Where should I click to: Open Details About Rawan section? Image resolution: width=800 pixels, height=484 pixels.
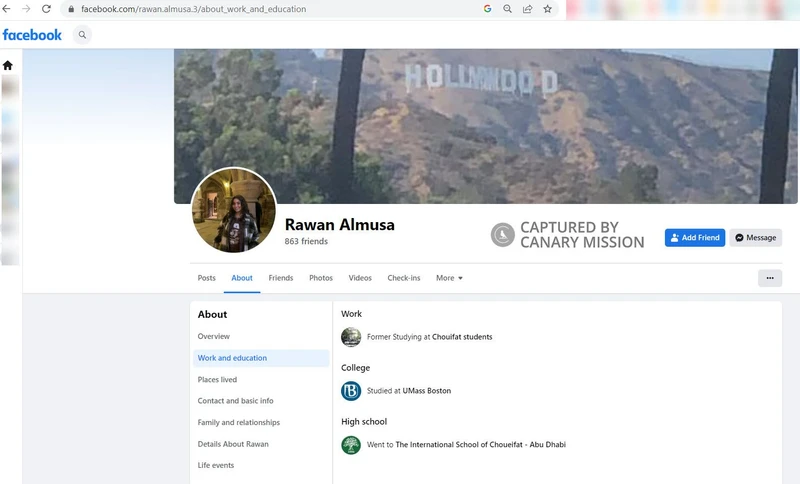(233, 444)
